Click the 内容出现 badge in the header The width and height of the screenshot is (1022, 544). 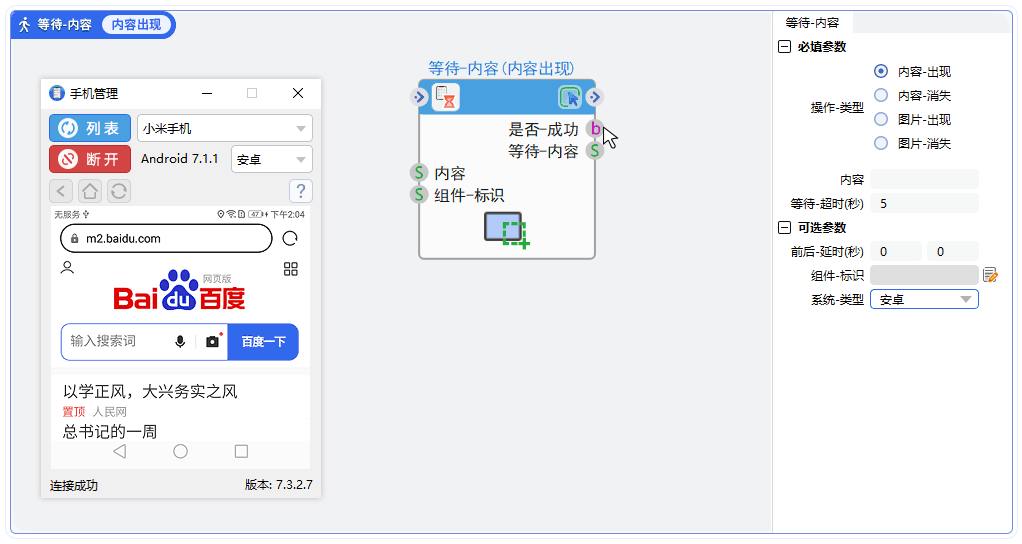[x=136, y=25]
